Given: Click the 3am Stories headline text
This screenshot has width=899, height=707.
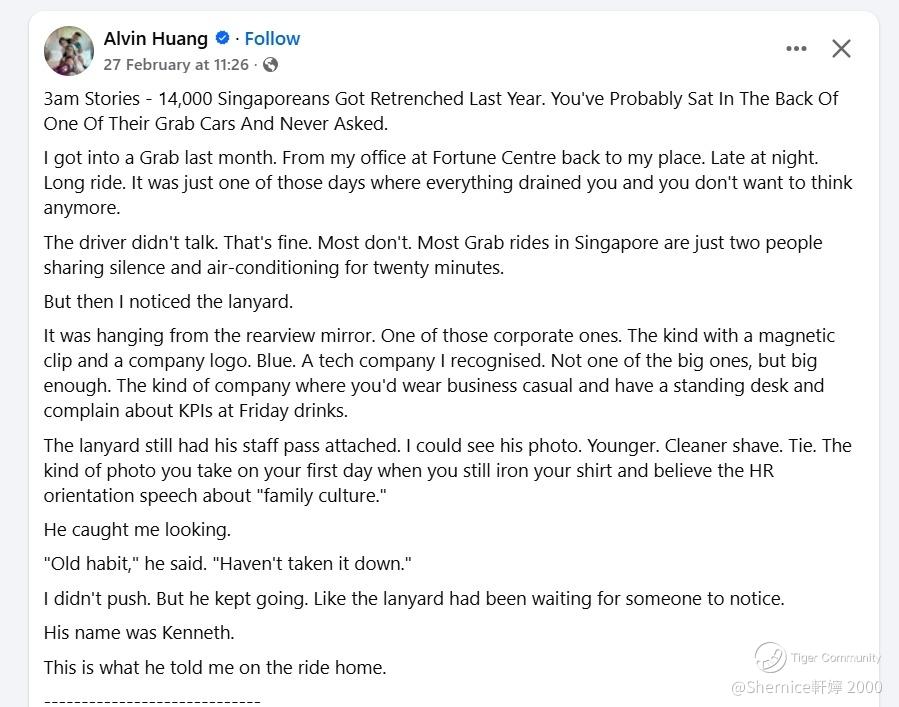Looking at the screenshot, I should [441, 111].
